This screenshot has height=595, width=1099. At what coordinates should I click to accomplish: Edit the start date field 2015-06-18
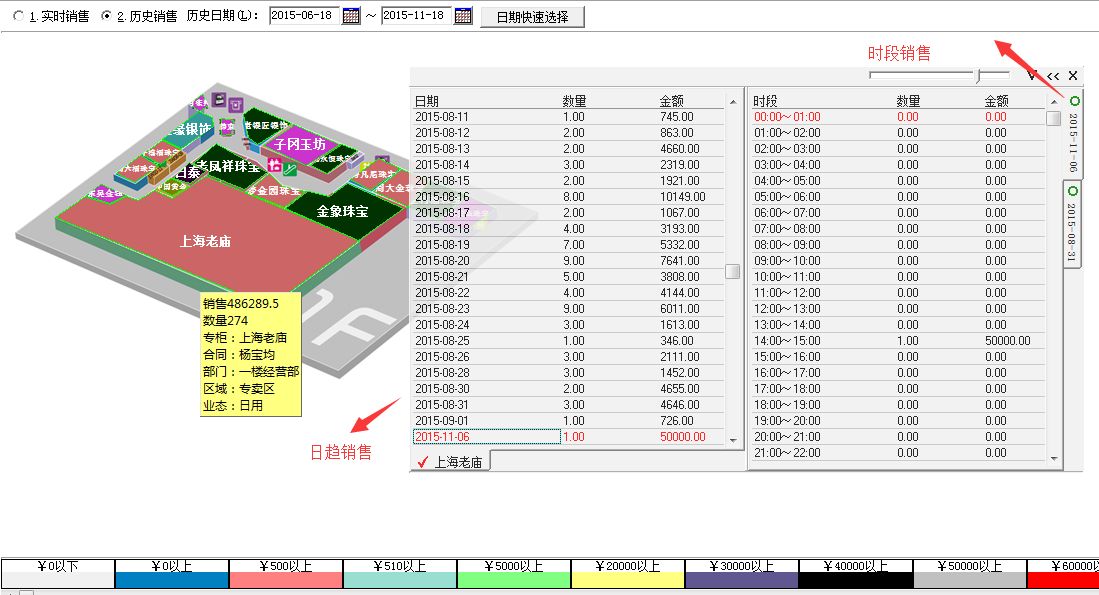pyautogui.click(x=304, y=15)
